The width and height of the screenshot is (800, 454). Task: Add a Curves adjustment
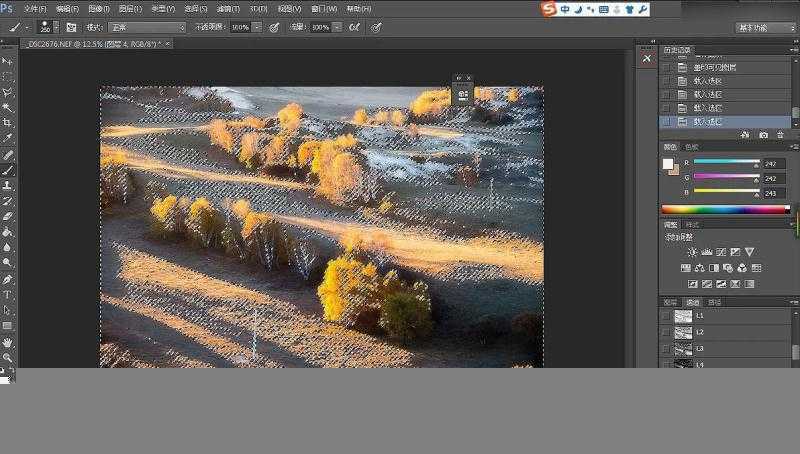[x=721, y=252]
